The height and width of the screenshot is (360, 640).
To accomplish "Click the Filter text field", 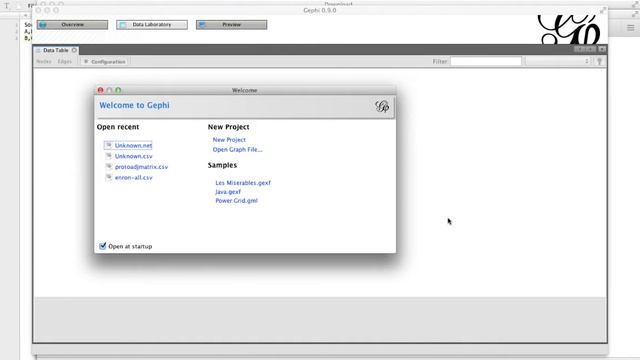I will click(486, 61).
